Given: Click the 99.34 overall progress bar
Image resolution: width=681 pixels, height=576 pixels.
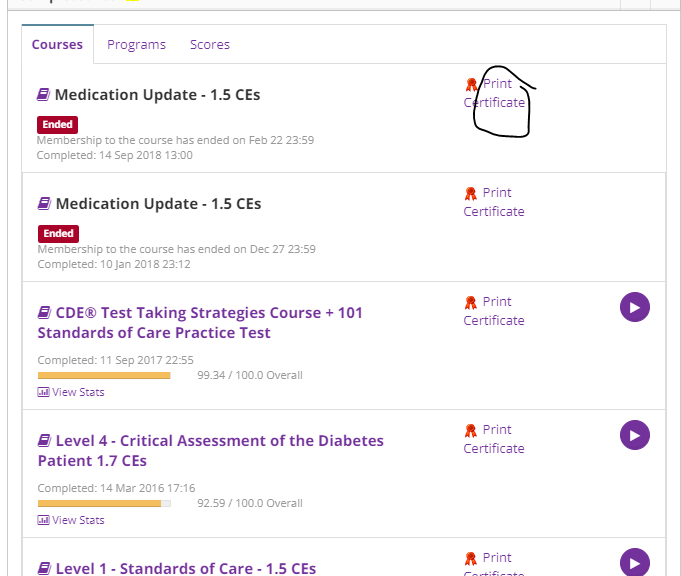Looking at the screenshot, I should tap(104, 376).
